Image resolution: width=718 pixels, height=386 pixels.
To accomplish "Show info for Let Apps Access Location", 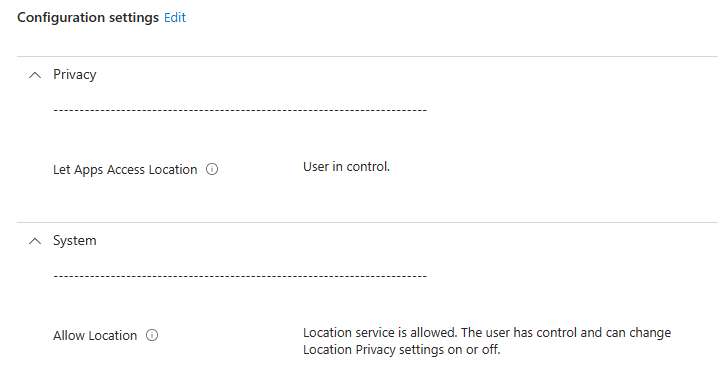I will [x=212, y=169].
